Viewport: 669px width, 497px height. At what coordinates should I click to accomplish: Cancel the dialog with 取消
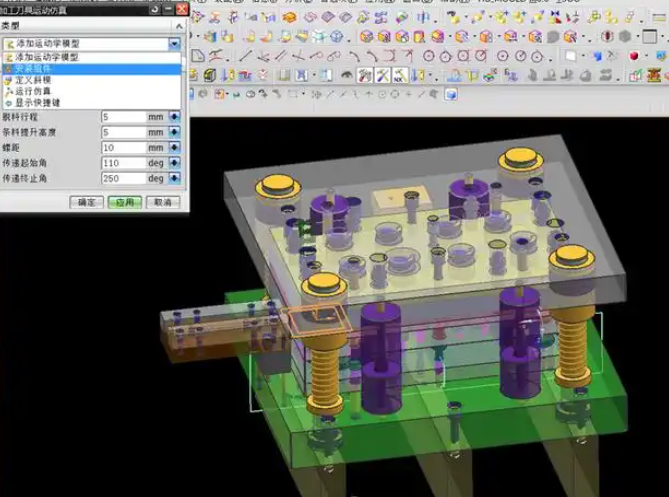pos(159,201)
